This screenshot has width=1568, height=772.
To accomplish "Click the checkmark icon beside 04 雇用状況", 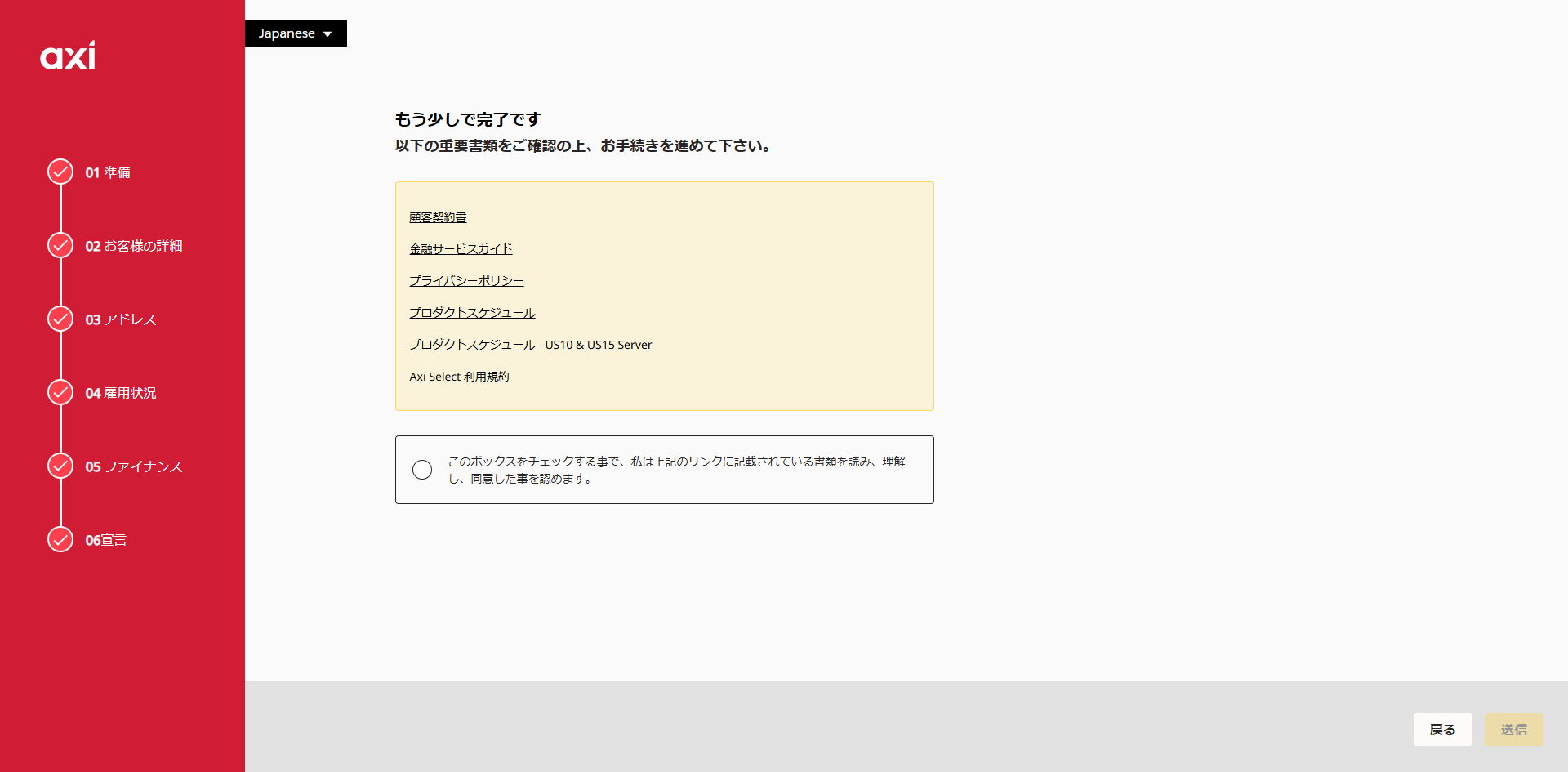I will tap(60, 393).
